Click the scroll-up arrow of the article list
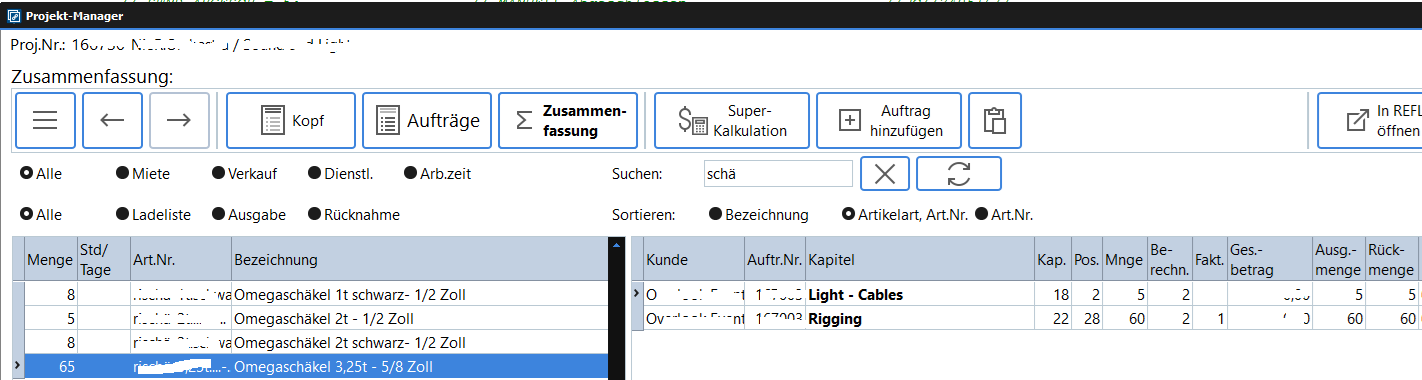Screen dimensions: 1422x380 pyautogui.click(x=616, y=245)
